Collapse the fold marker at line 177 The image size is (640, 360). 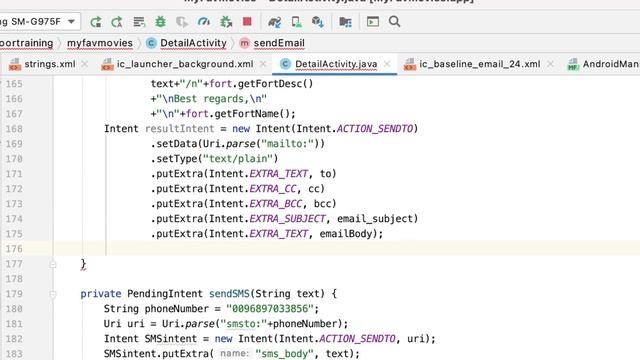click(53, 264)
